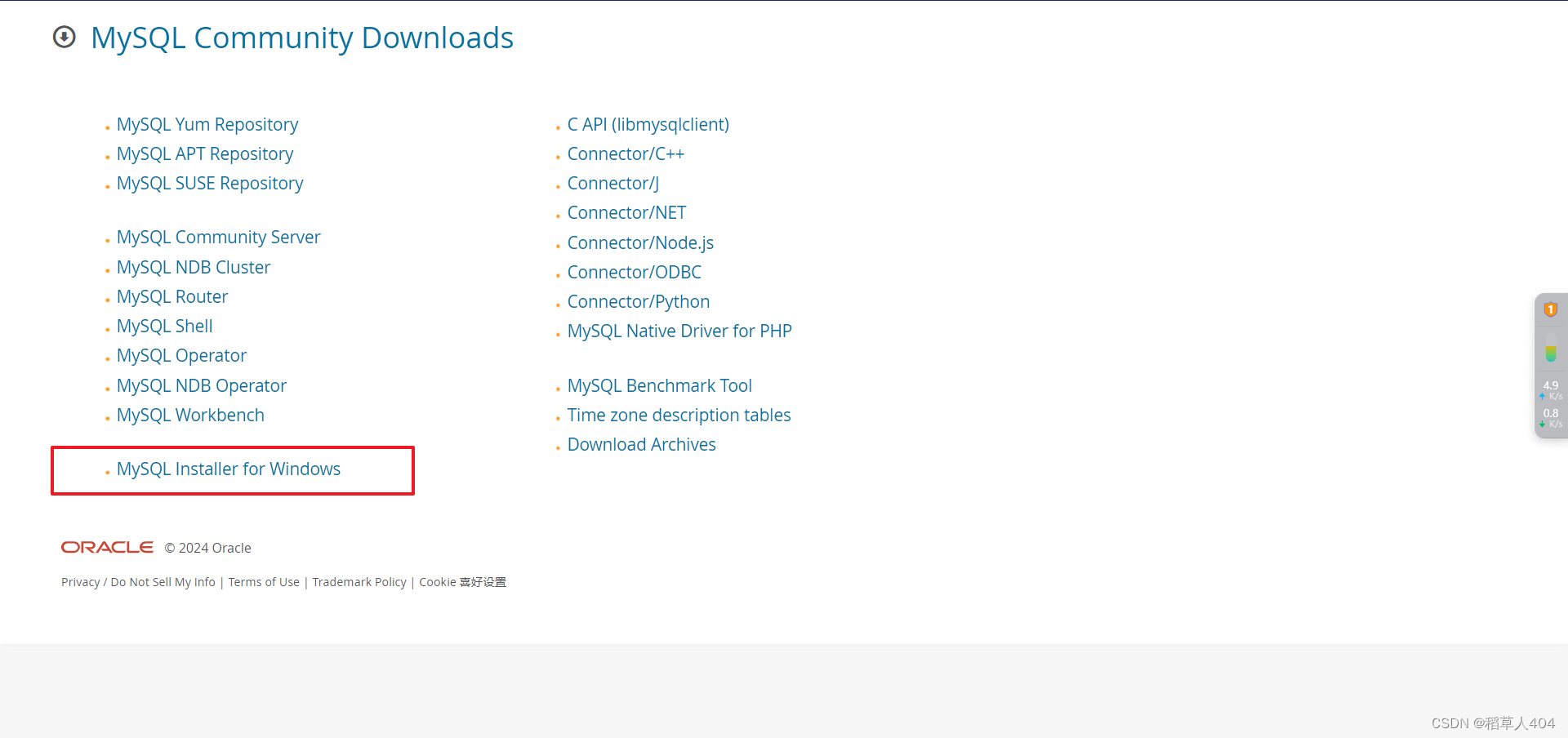
Task: Click the © 2024 Oracle copyright text
Action: 207,548
